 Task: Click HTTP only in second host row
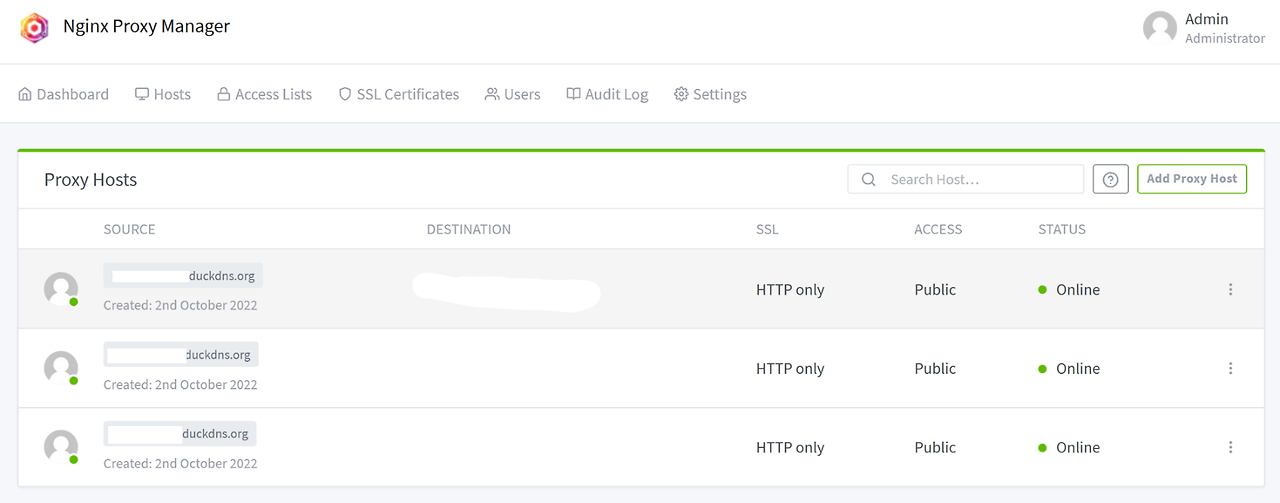[x=790, y=368]
